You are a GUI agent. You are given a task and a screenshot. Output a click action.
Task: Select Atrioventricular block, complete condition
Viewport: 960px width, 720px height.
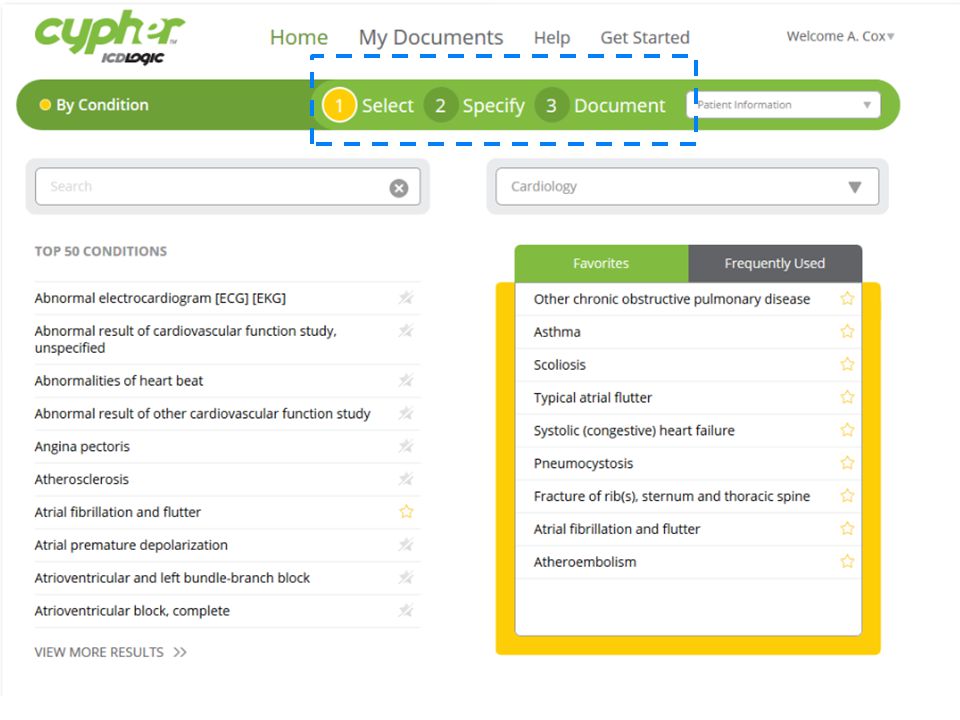tap(132, 610)
